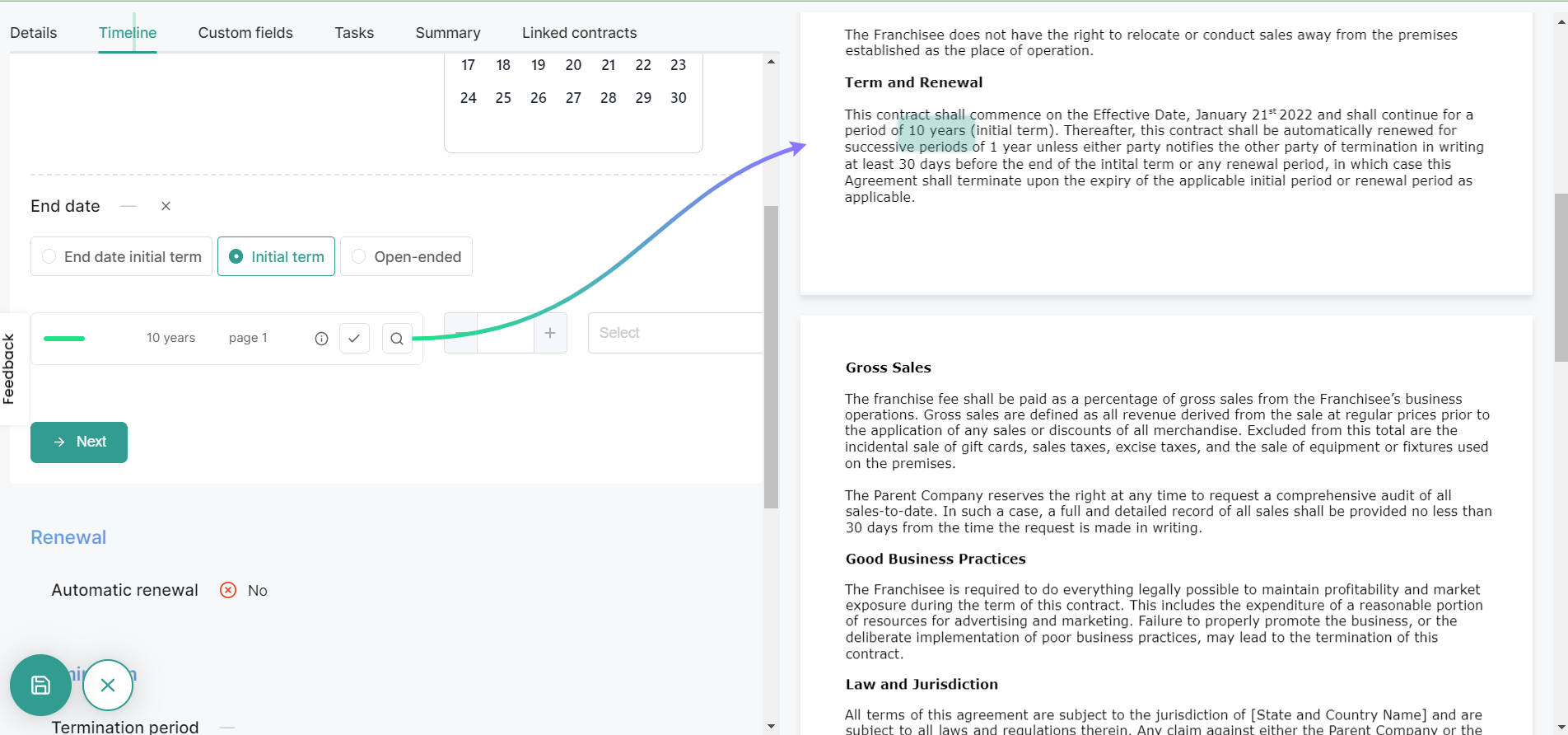The height and width of the screenshot is (735, 1568).
Task: Decrease the term number with minus
Action: point(460,333)
